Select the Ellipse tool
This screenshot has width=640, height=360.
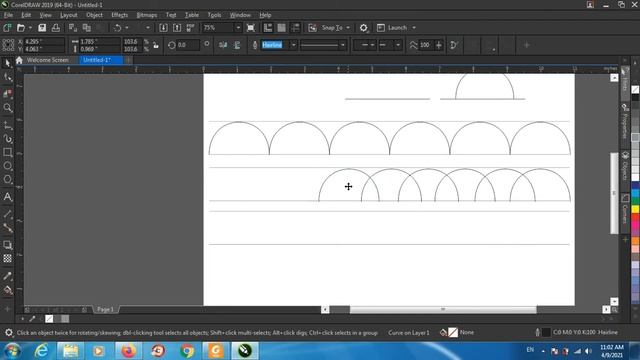pyautogui.click(x=7, y=166)
